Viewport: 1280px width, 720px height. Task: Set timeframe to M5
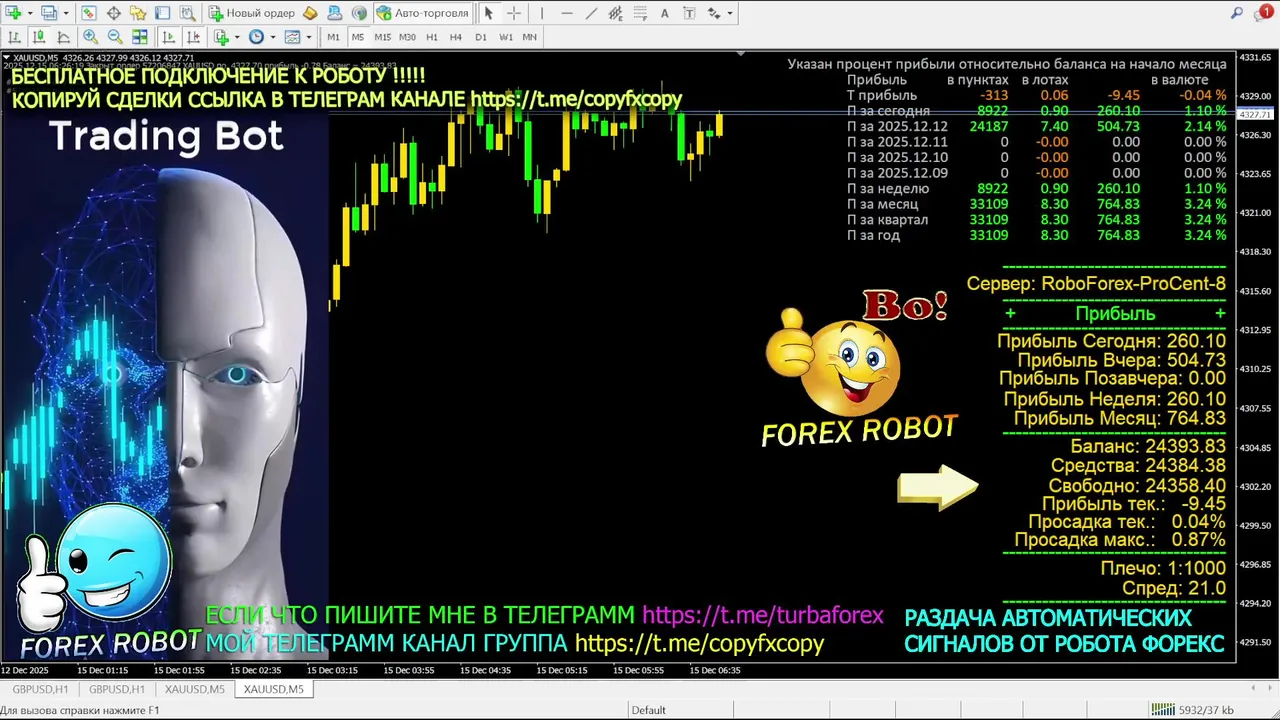358,37
